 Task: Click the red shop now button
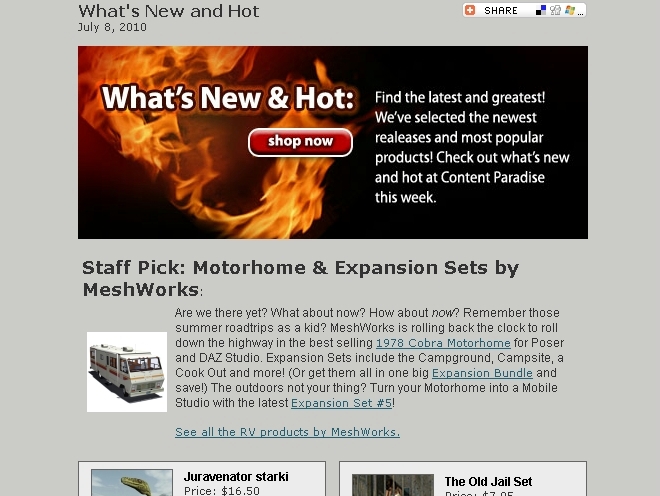coord(300,142)
